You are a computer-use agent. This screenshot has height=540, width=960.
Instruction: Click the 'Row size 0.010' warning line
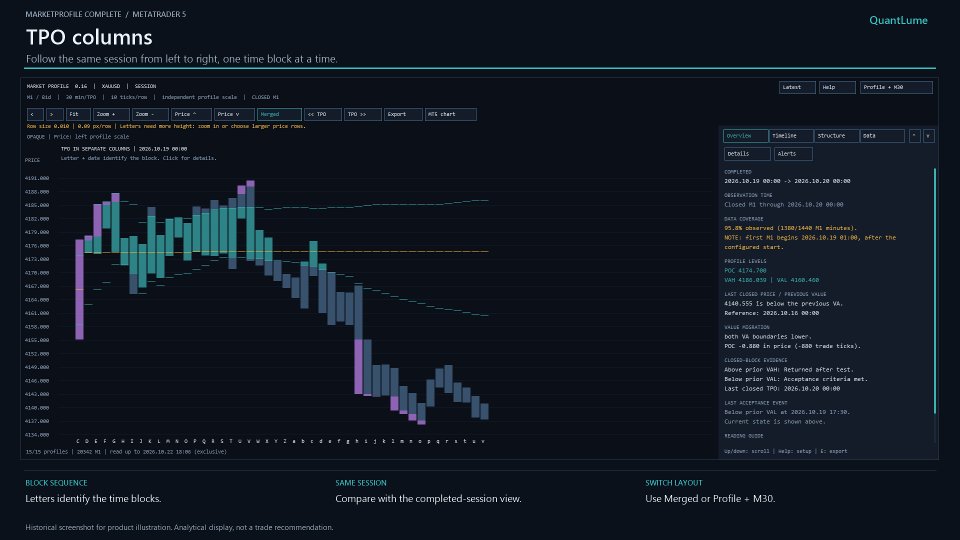click(166, 126)
